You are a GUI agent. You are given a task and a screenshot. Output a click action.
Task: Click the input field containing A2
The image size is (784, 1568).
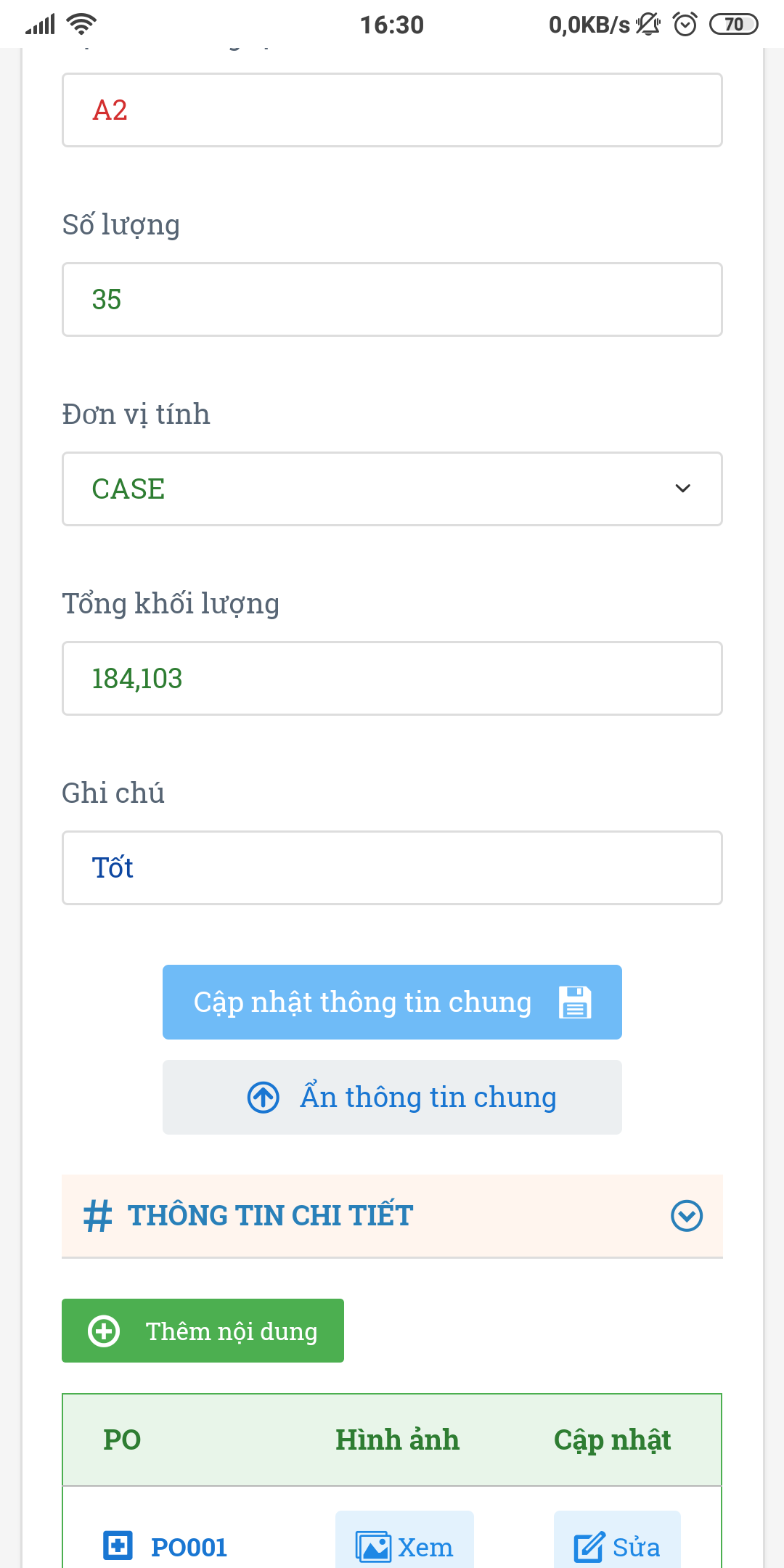click(392, 110)
